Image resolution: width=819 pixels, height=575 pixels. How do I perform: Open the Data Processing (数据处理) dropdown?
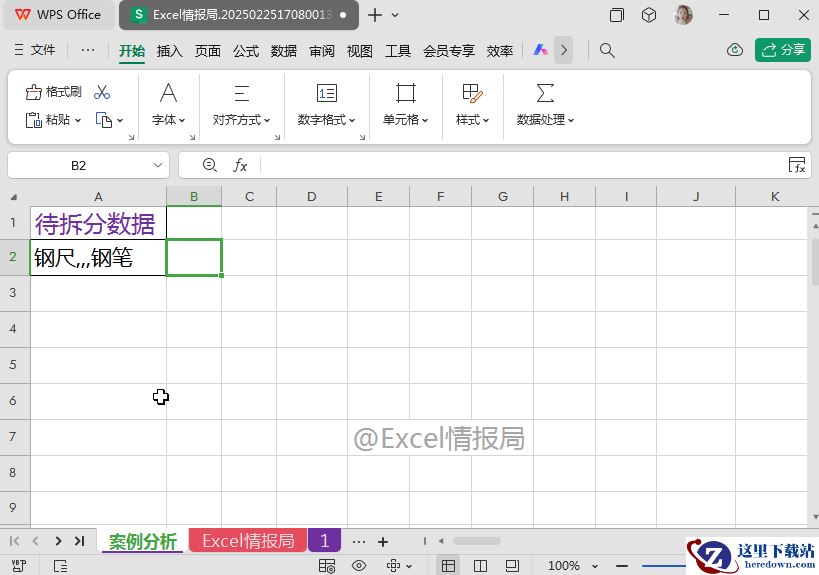pos(545,104)
